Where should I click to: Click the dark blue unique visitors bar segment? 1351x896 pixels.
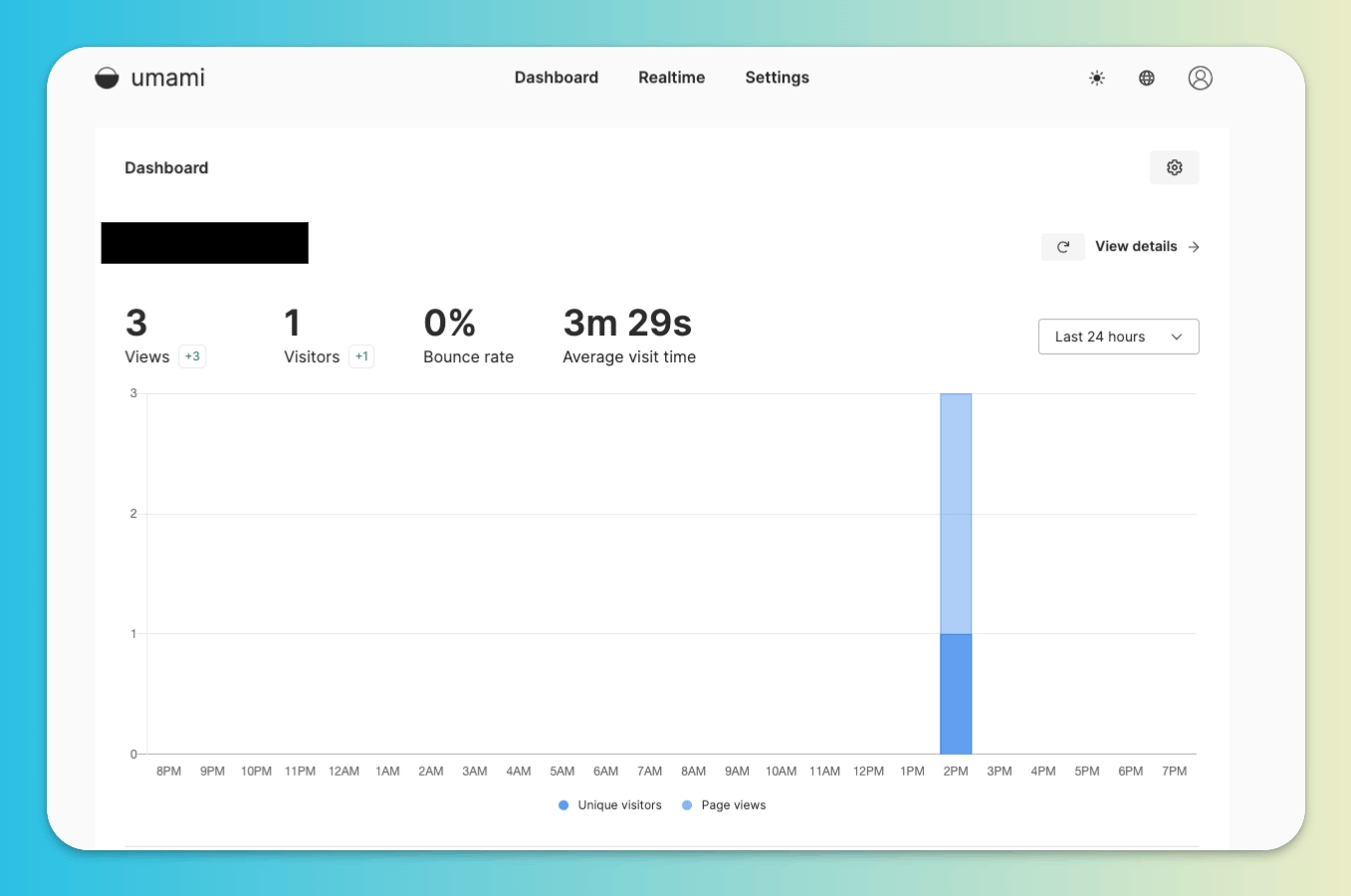click(956, 694)
